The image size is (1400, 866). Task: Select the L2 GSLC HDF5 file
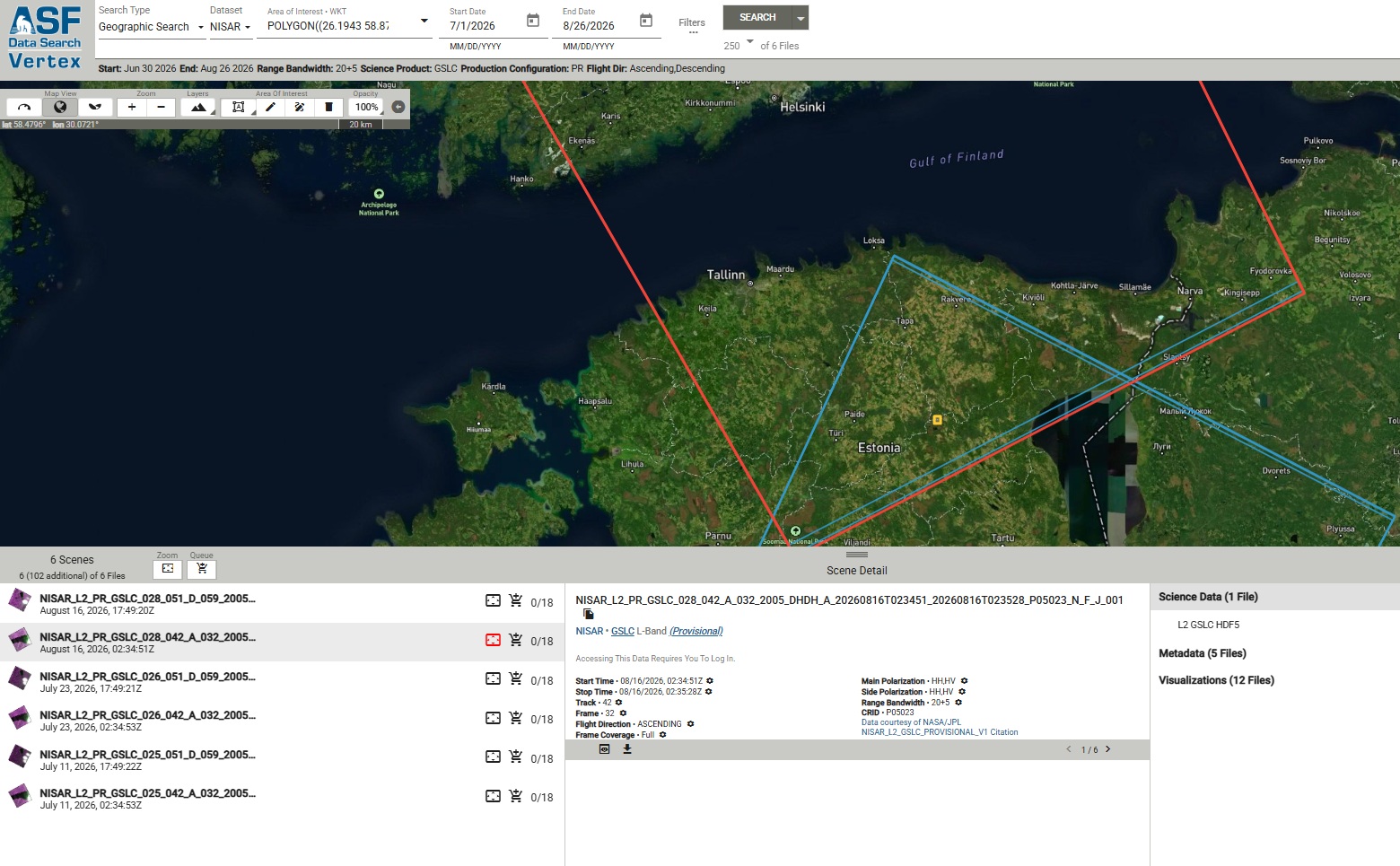click(x=1208, y=625)
